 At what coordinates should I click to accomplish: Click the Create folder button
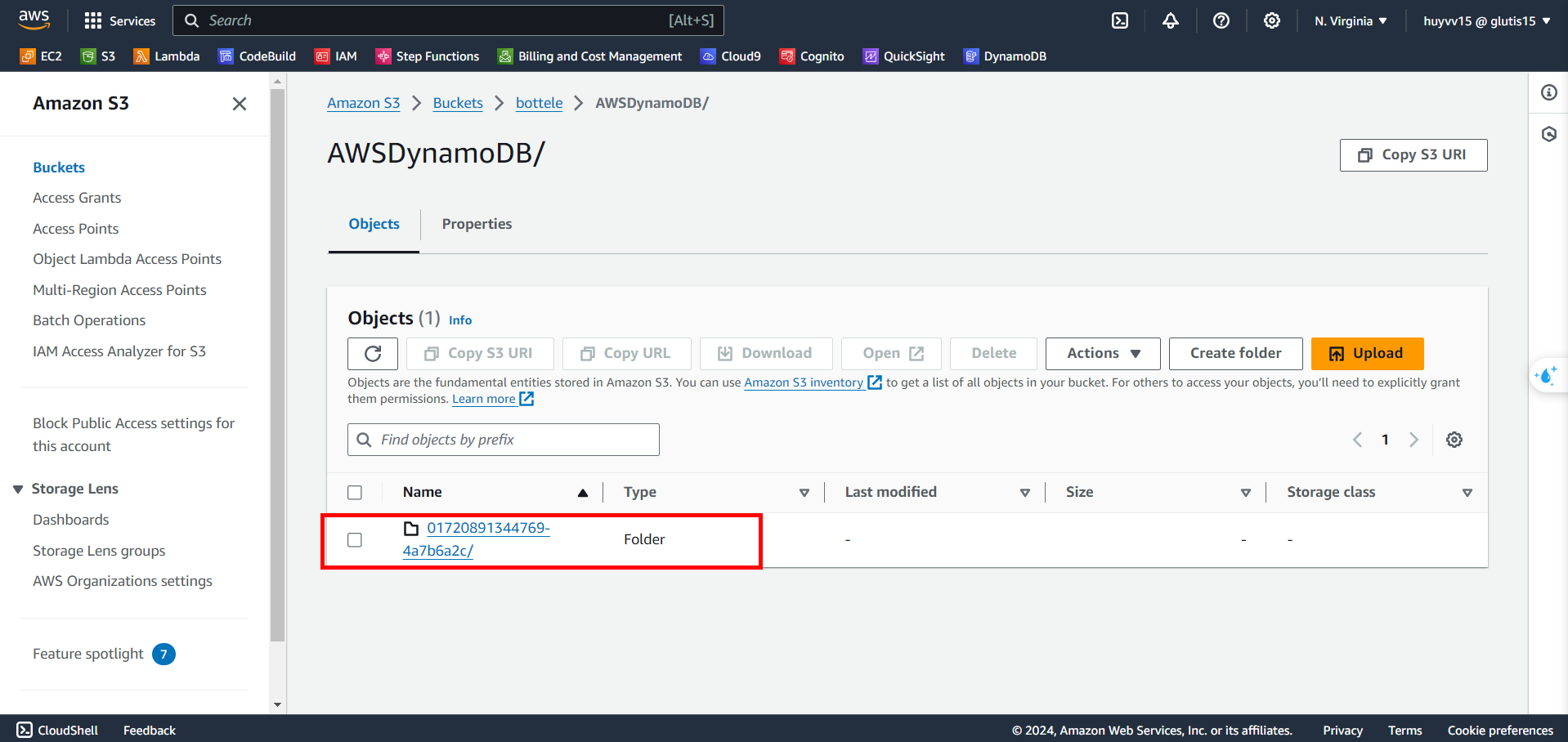1235,354
